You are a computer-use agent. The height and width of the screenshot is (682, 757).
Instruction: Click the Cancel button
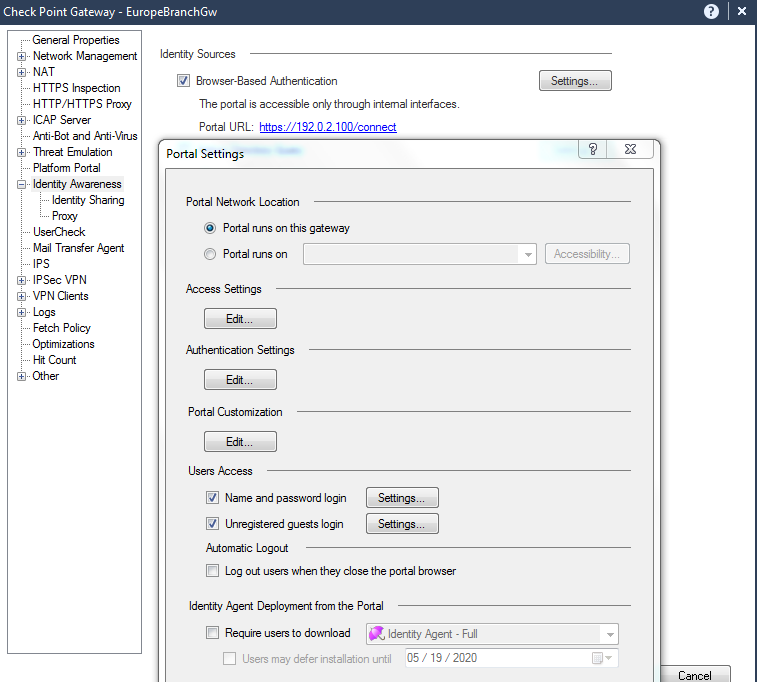[x=695, y=675]
